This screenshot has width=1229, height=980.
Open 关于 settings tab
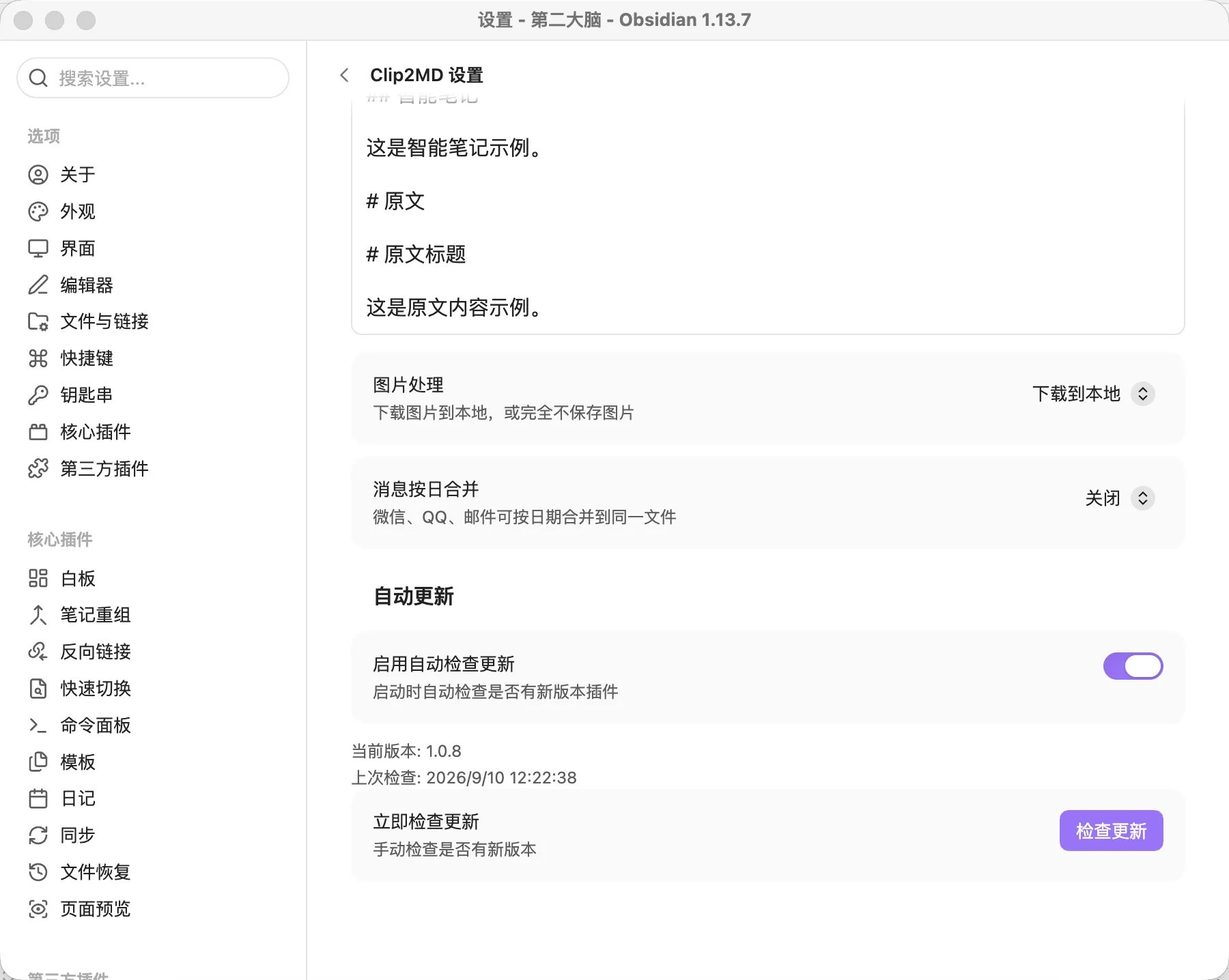point(153,175)
